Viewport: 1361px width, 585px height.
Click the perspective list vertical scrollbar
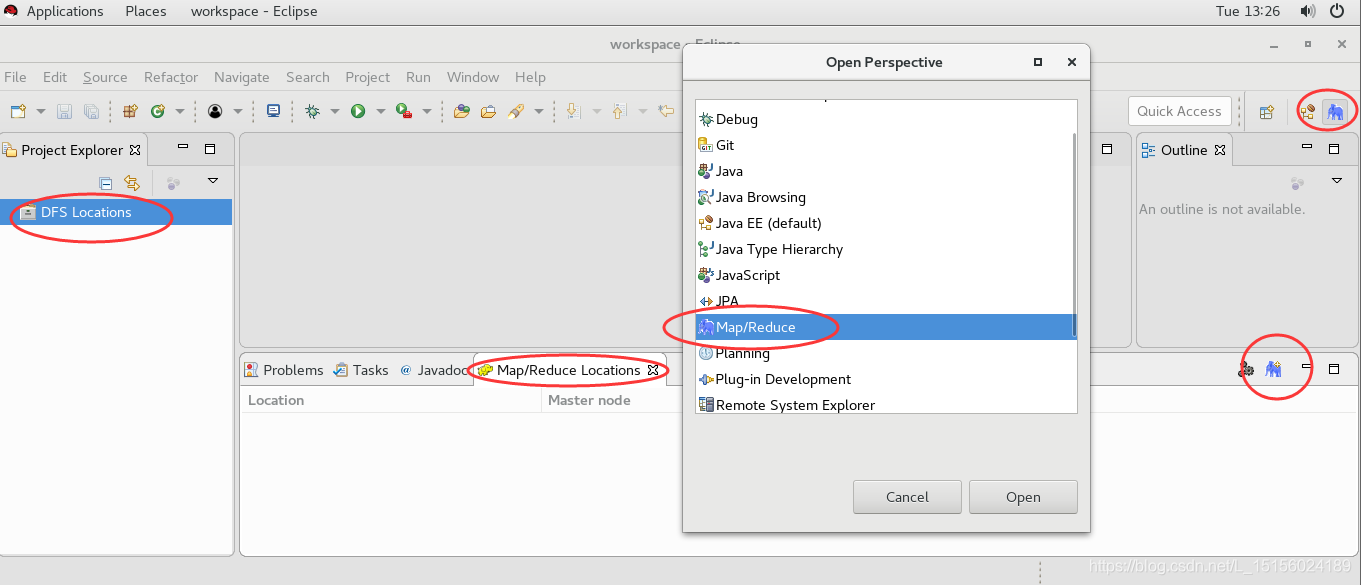point(1074,235)
